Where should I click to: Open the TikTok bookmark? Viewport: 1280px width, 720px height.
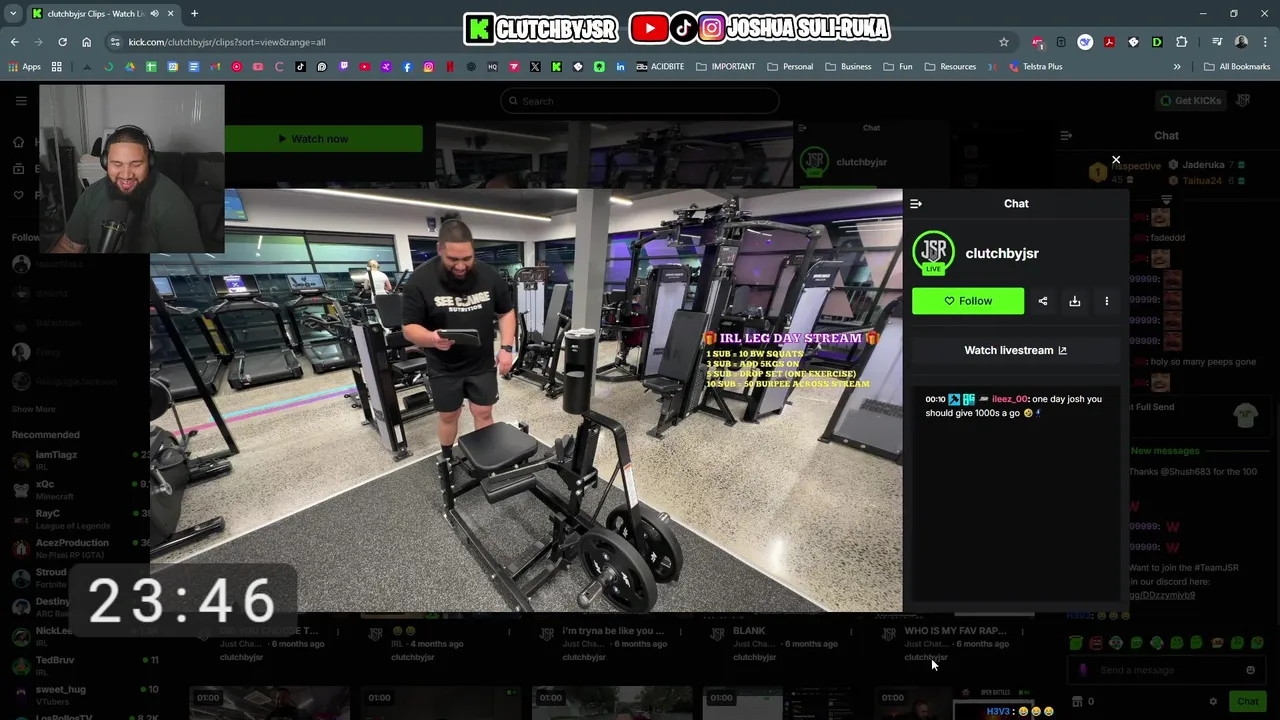tap(301, 67)
